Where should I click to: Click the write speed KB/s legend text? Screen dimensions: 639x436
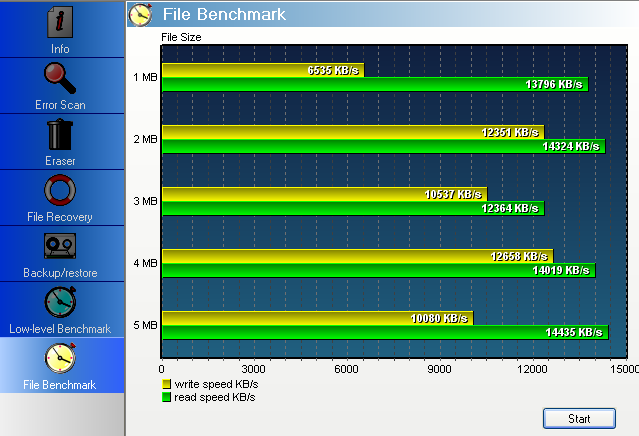pyautogui.click(x=216, y=384)
